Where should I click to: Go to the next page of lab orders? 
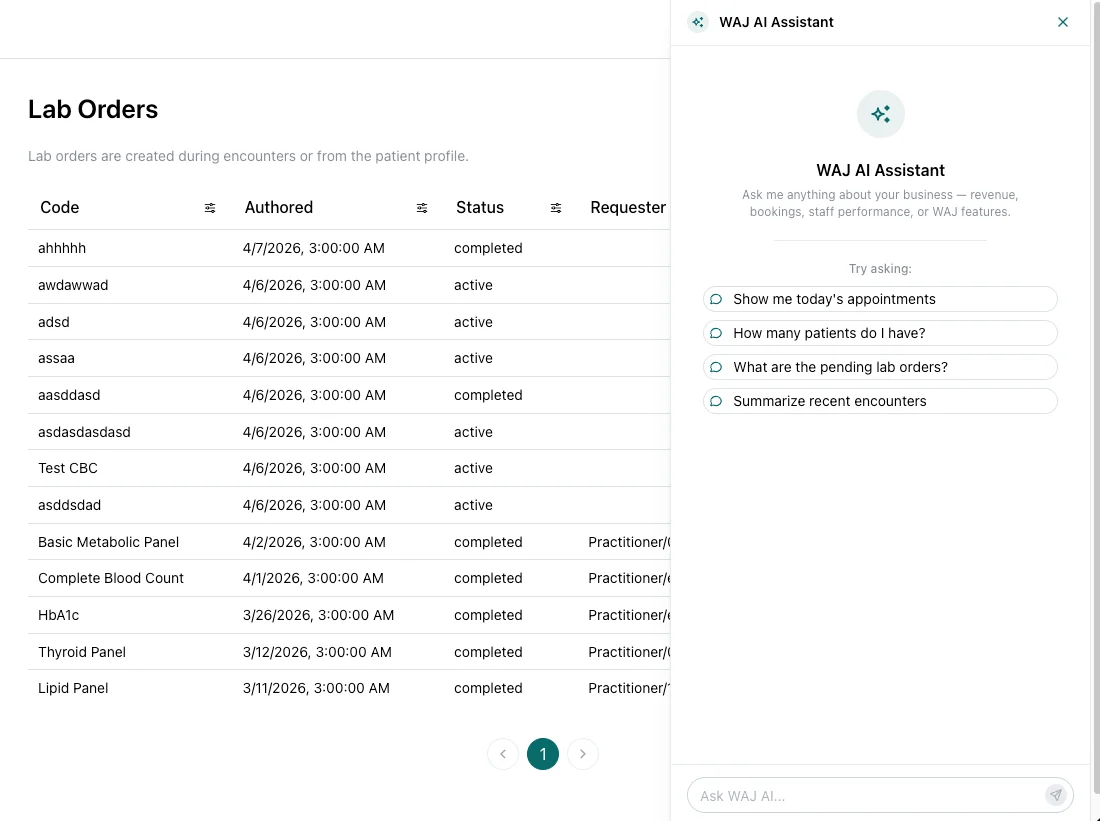(x=583, y=754)
